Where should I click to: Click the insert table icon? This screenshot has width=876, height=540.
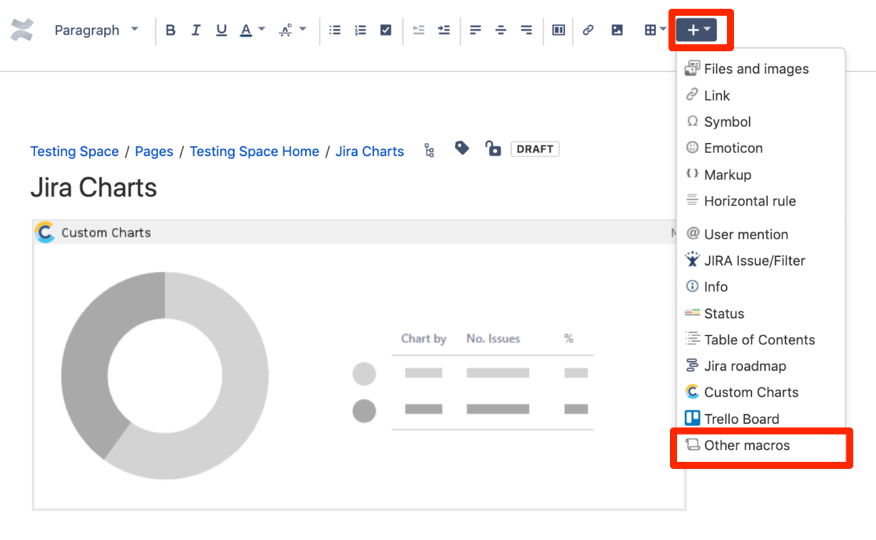point(650,30)
